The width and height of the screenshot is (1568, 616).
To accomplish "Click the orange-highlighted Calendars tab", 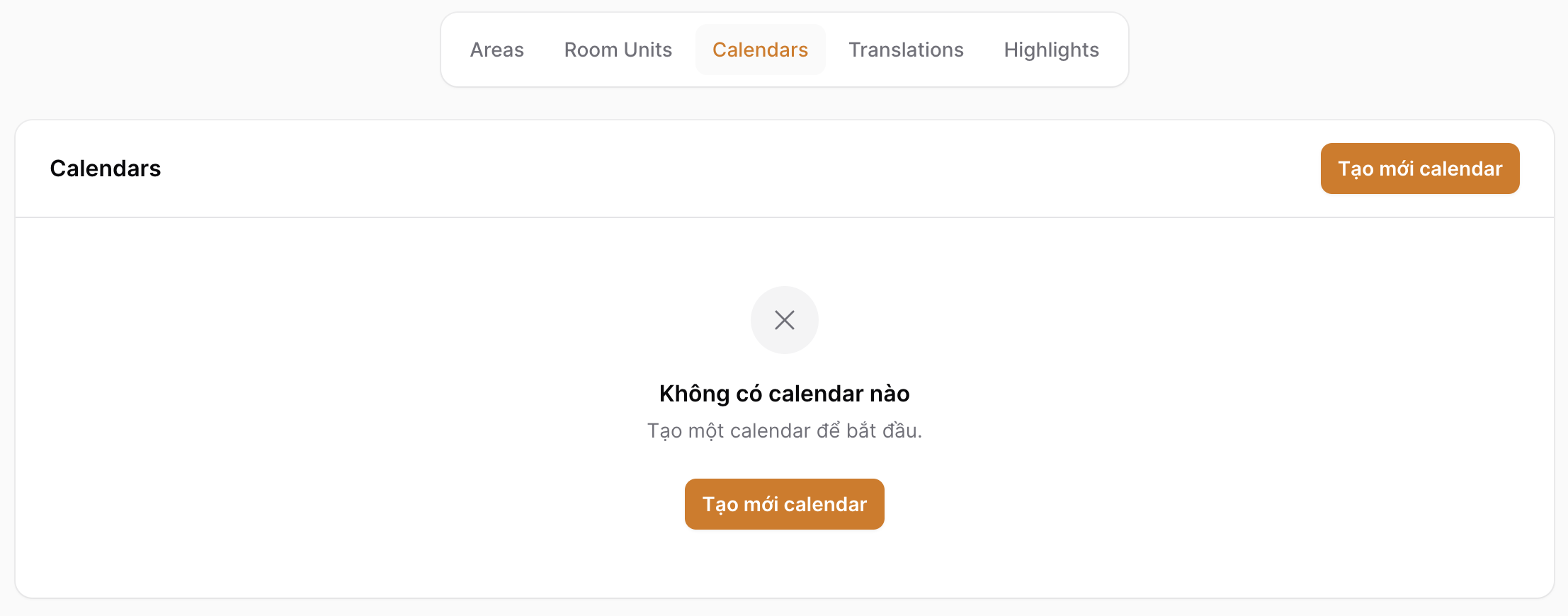I will pos(760,50).
